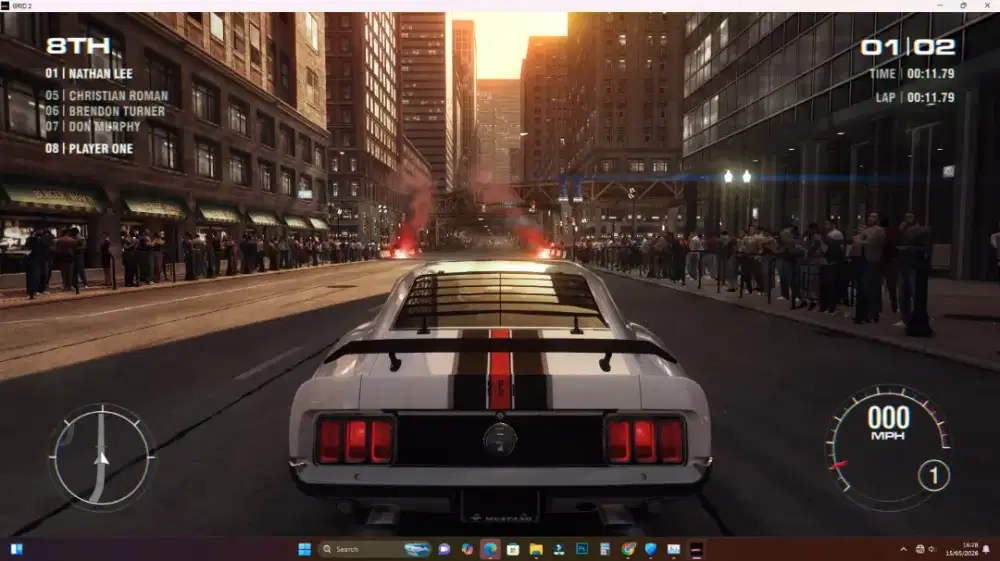This screenshot has width=1000, height=561.
Task: Open Windows Security shield icon
Action: 651,549
